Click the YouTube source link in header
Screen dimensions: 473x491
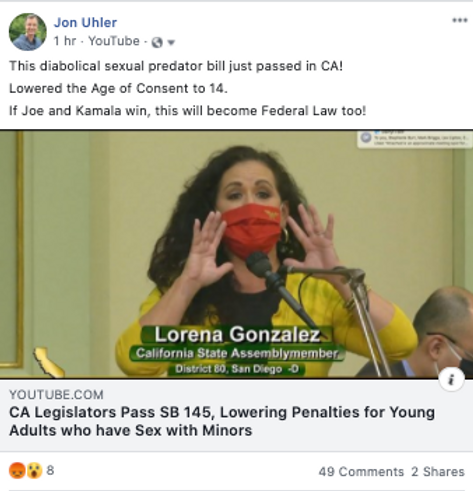(114, 41)
